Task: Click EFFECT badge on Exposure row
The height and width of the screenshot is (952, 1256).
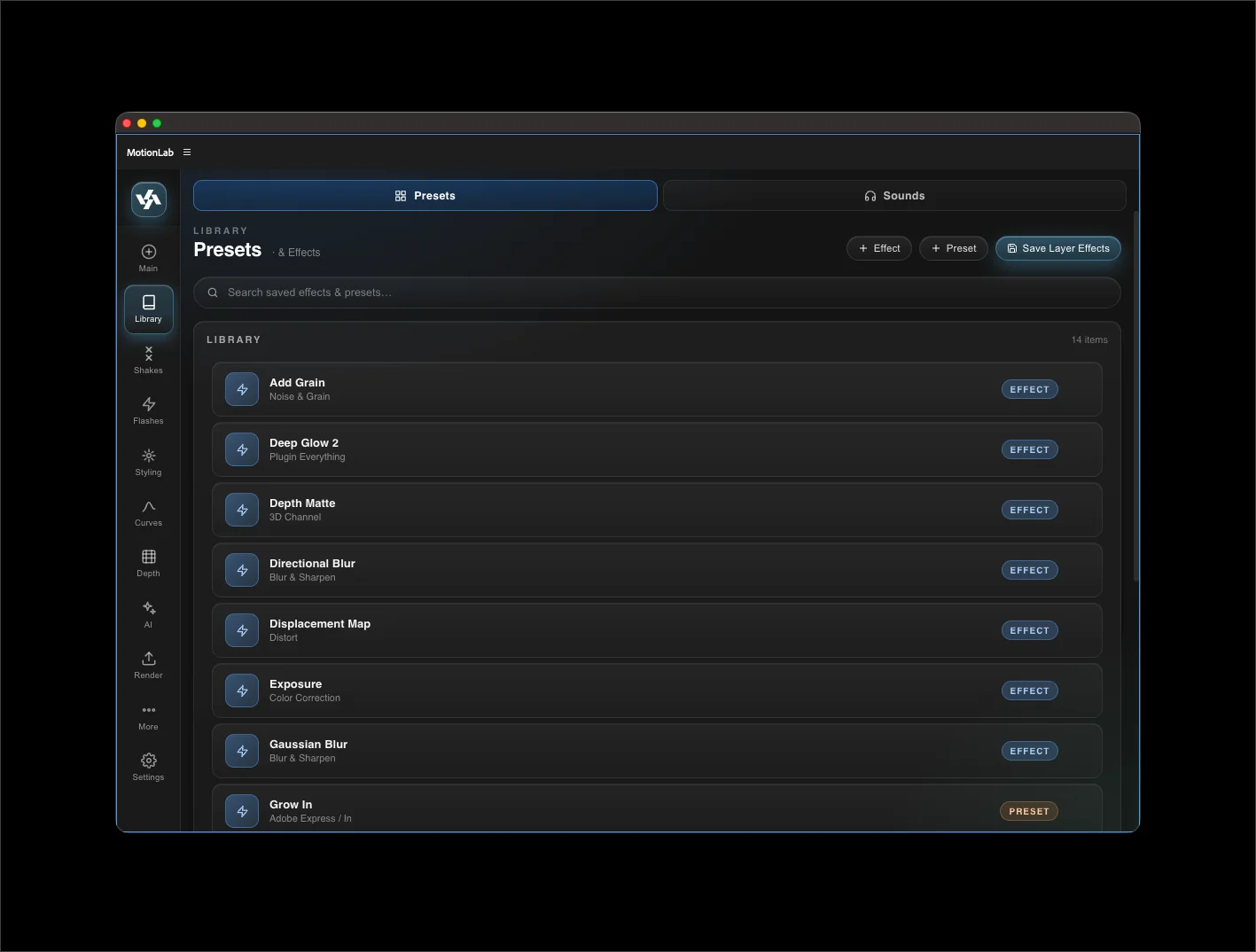Action: 1029,691
